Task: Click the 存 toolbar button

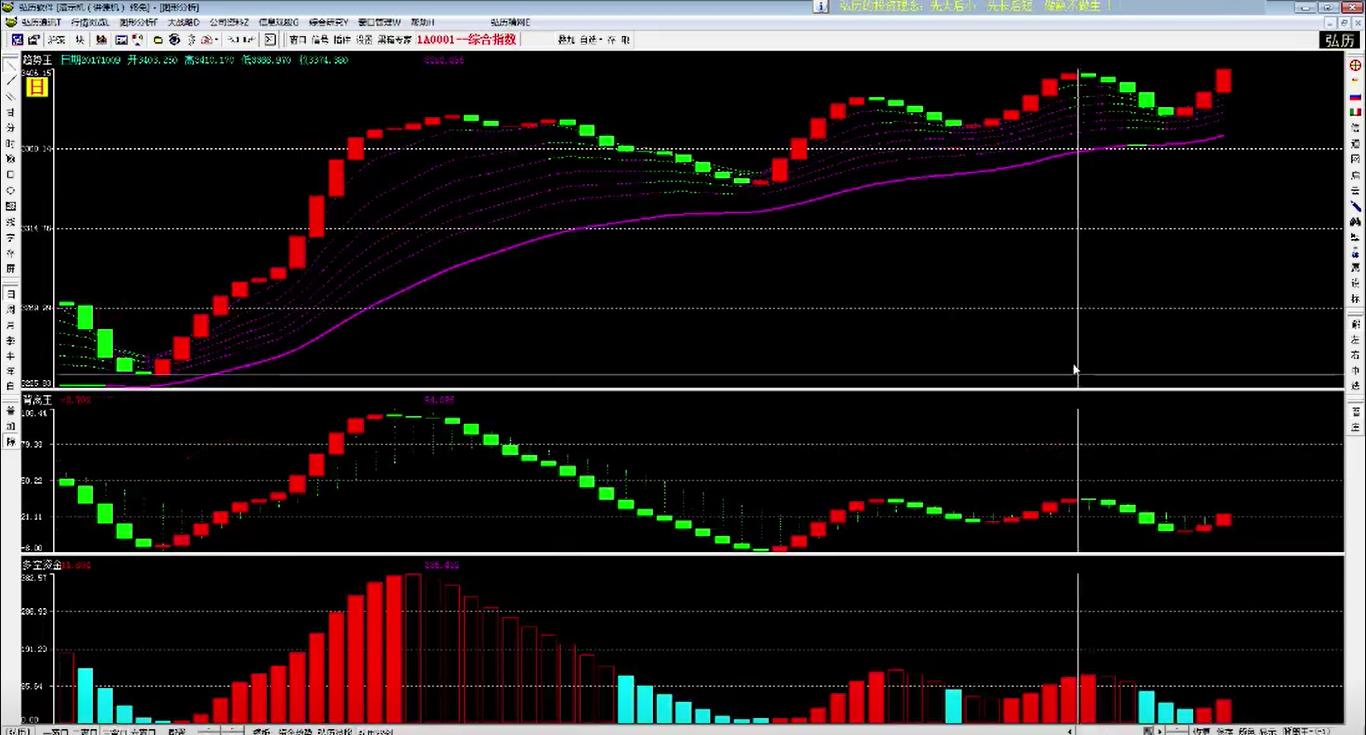Action: pyautogui.click(x=611, y=40)
